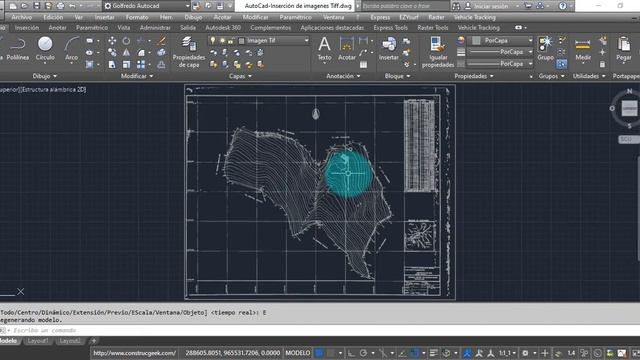Select the Grupo tool
The height and width of the screenshot is (360, 640).
coord(545,49)
